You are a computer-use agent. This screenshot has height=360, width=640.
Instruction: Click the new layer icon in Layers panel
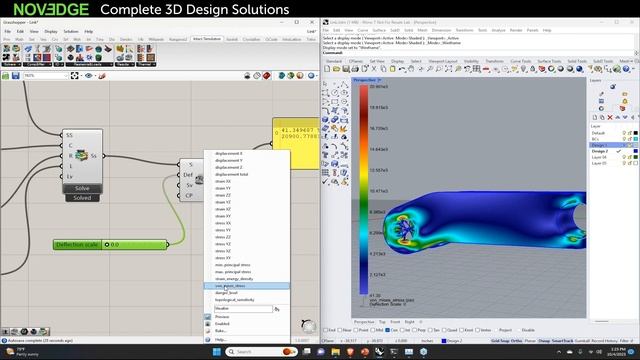click(x=595, y=118)
